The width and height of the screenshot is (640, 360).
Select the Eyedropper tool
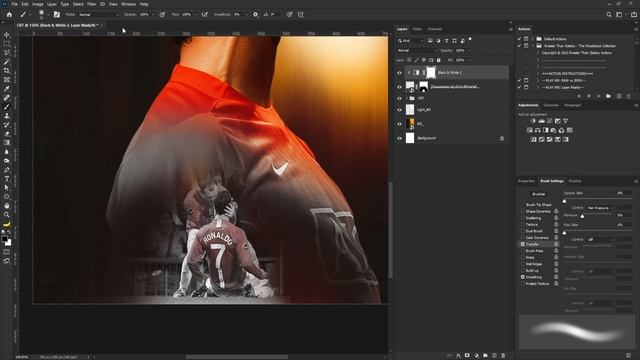(7, 89)
